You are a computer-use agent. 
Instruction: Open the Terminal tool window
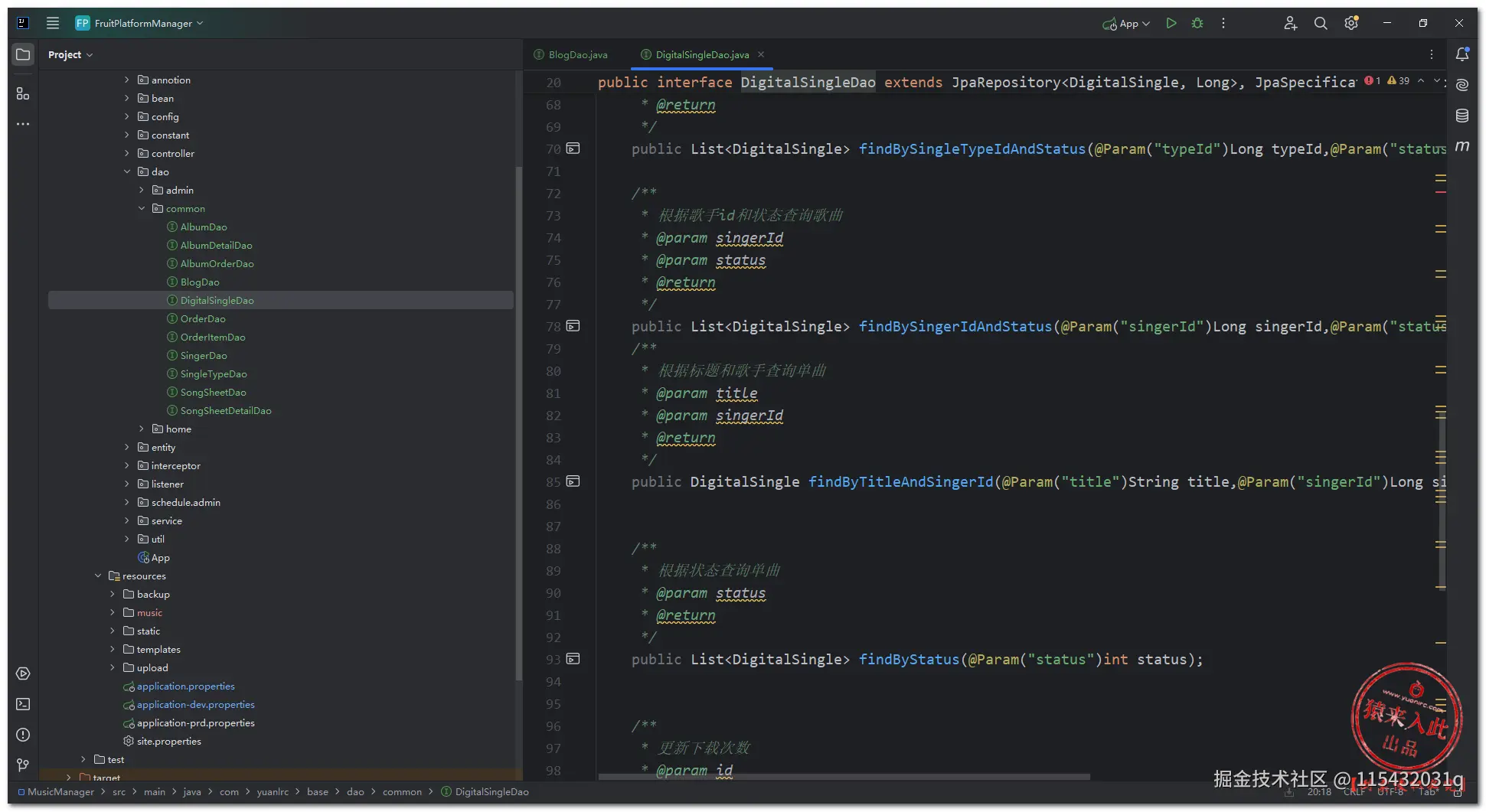(23, 704)
